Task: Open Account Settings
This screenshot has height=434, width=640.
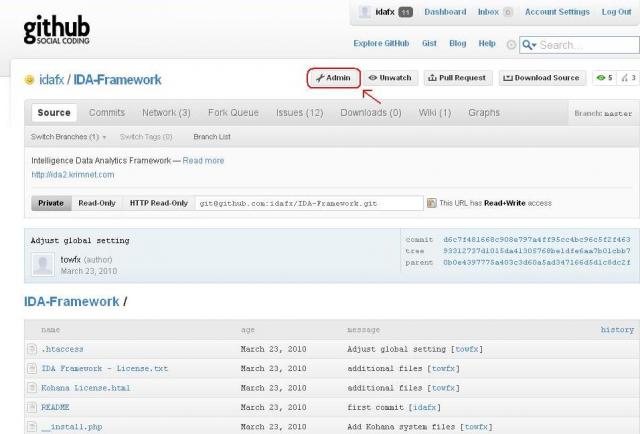Action: [557, 12]
